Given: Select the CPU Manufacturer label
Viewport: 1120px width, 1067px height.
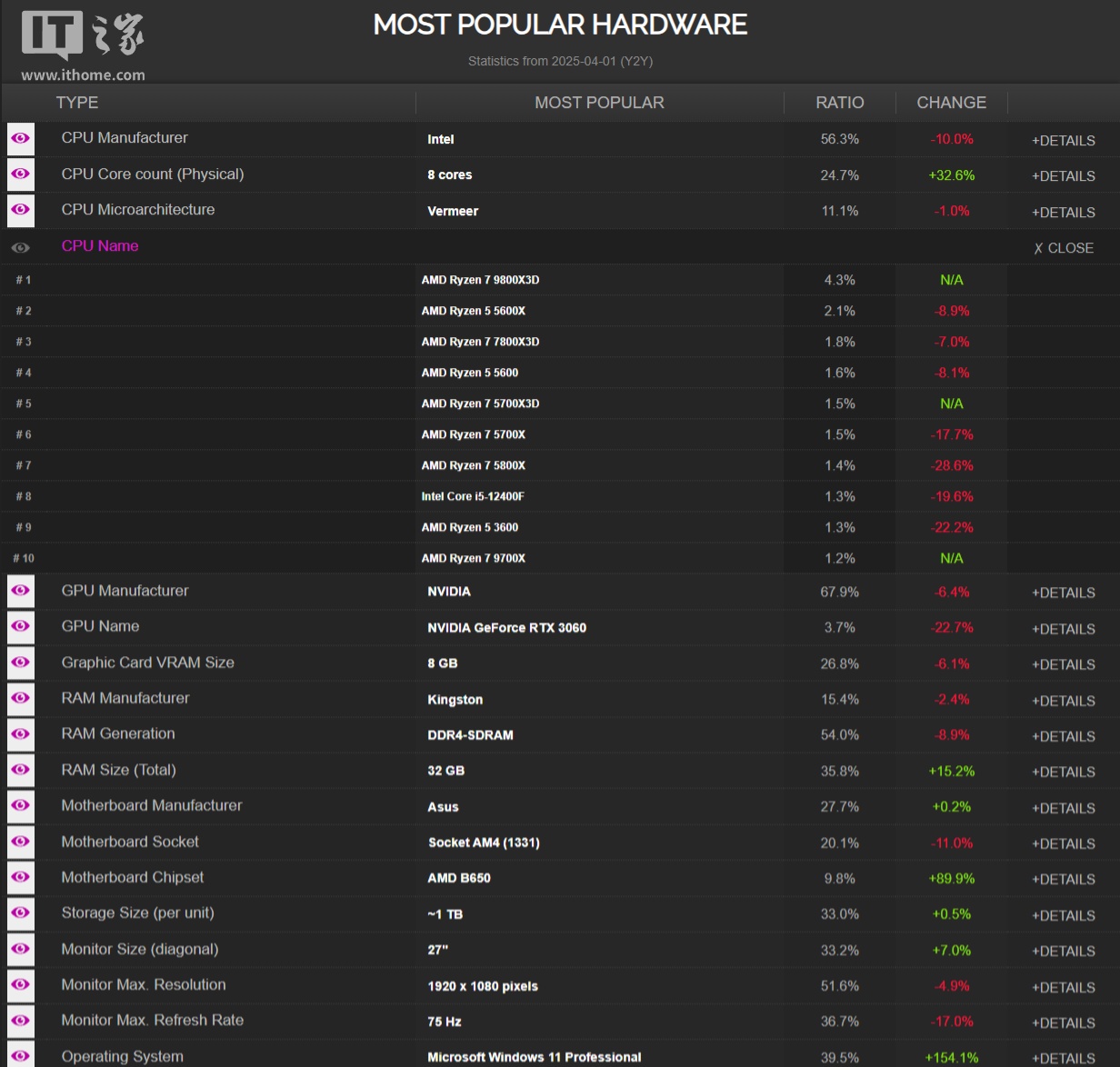Looking at the screenshot, I should pos(125,137).
